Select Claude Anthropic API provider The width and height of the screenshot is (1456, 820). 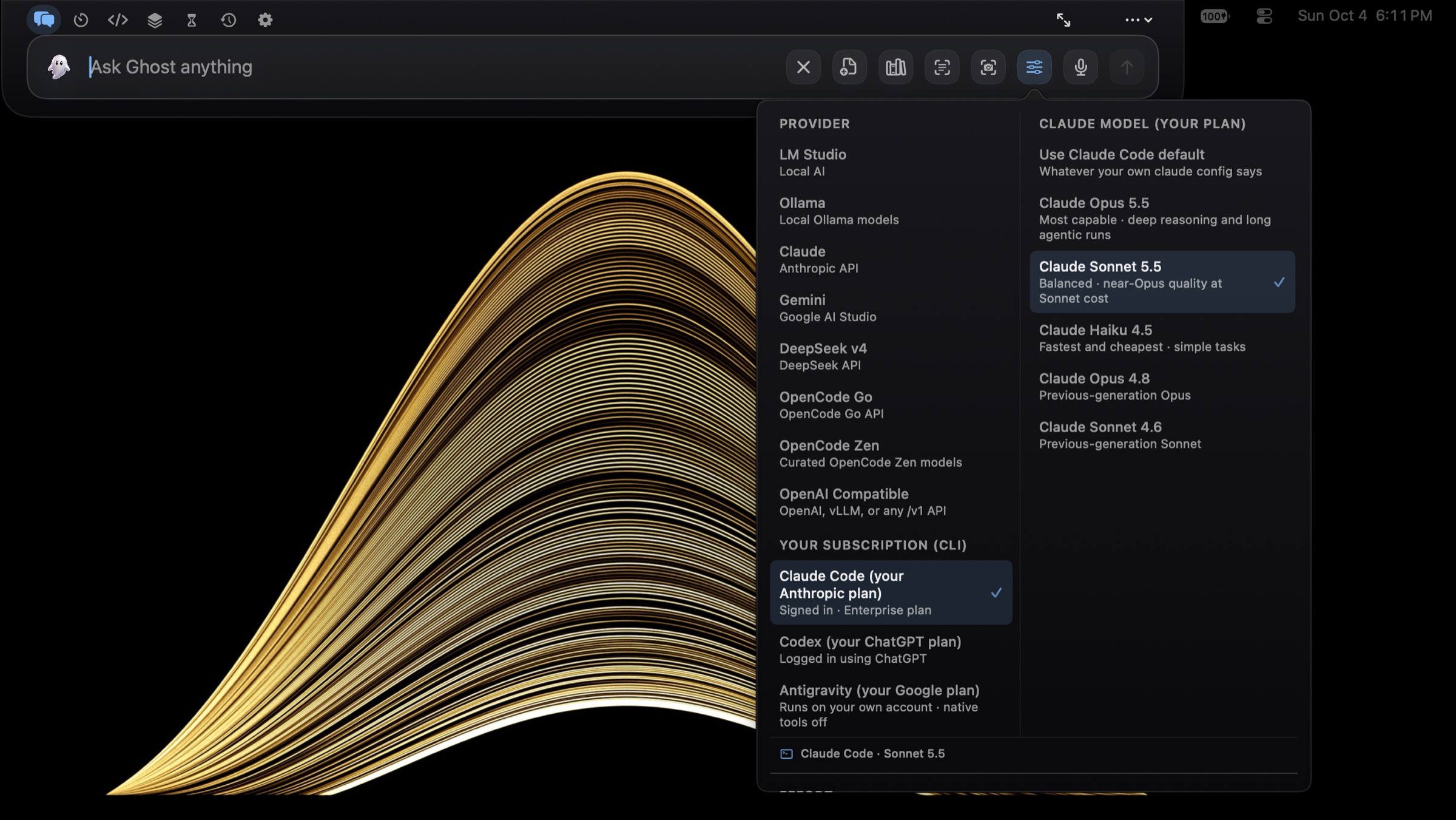click(891, 259)
